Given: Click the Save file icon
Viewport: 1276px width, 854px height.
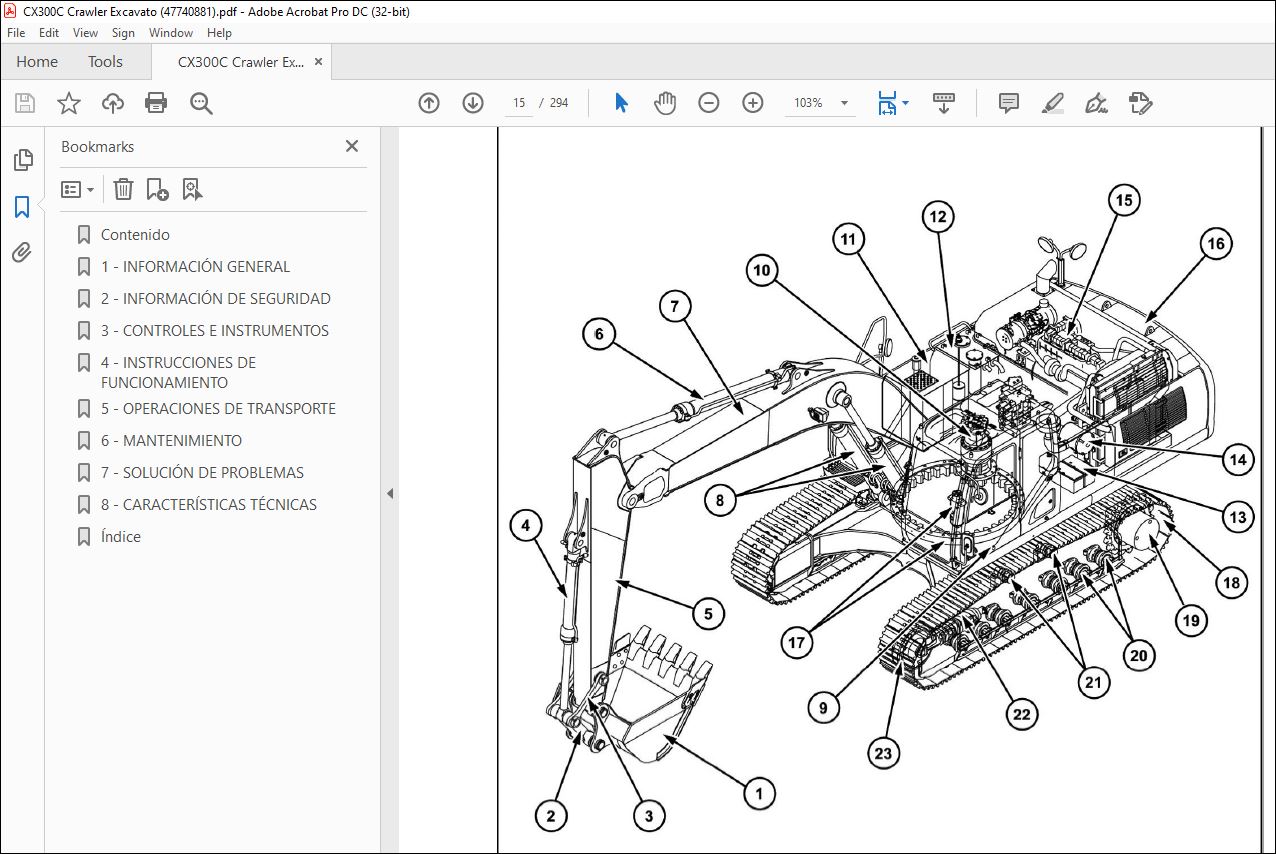Looking at the screenshot, I should point(25,103).
